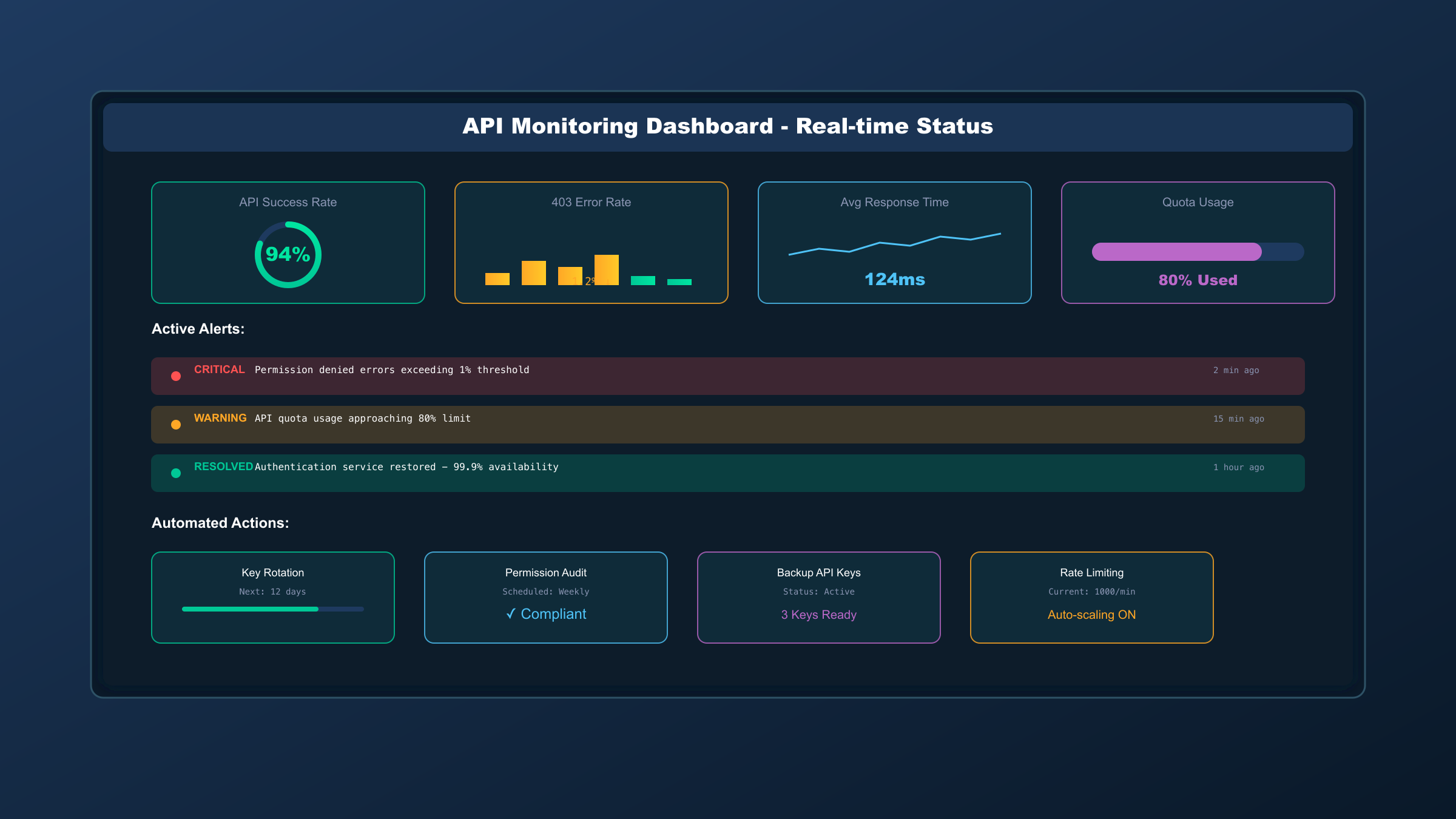The width and height of the screenshot is (1456, 819).
Task: Click the orange WARNING alert status dot
Action: [x=176, y=425]
